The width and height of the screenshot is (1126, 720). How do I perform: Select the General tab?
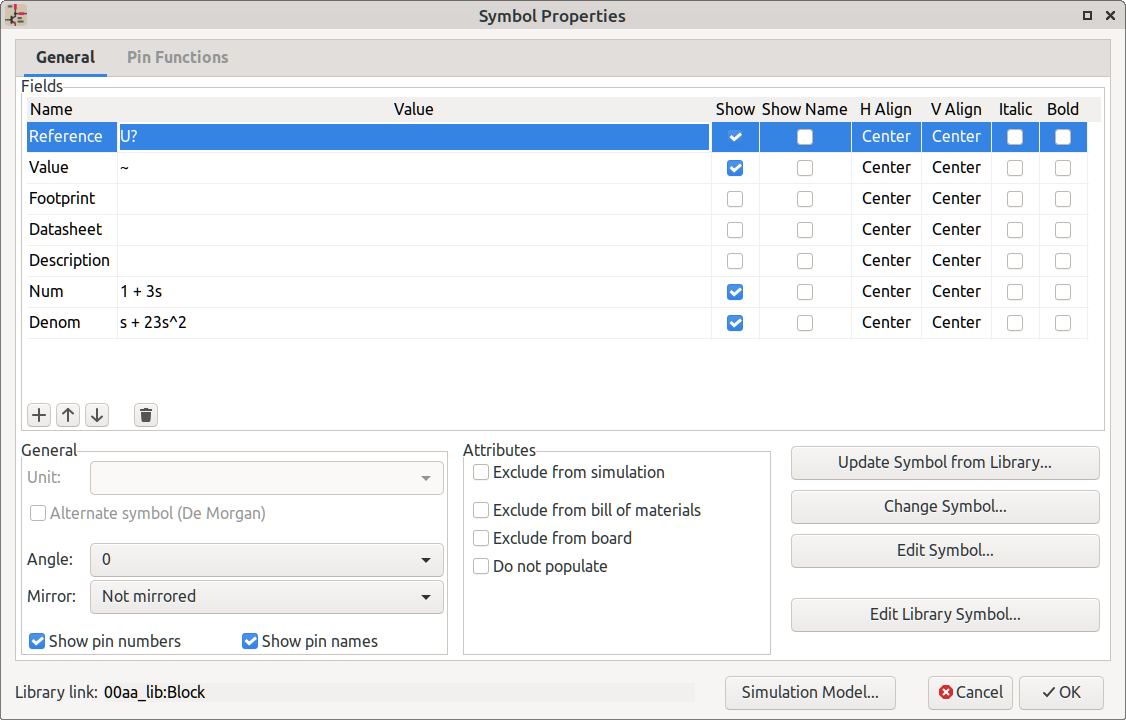pyautogui.click(x=65, y=57)
